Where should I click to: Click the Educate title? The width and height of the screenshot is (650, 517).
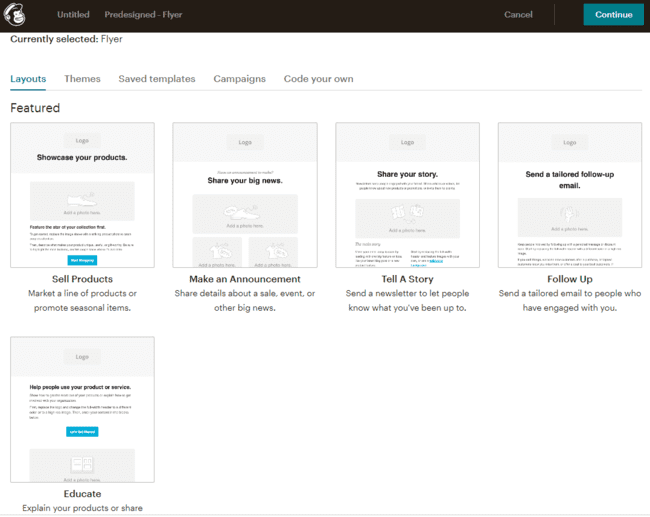tap(82, 494)
